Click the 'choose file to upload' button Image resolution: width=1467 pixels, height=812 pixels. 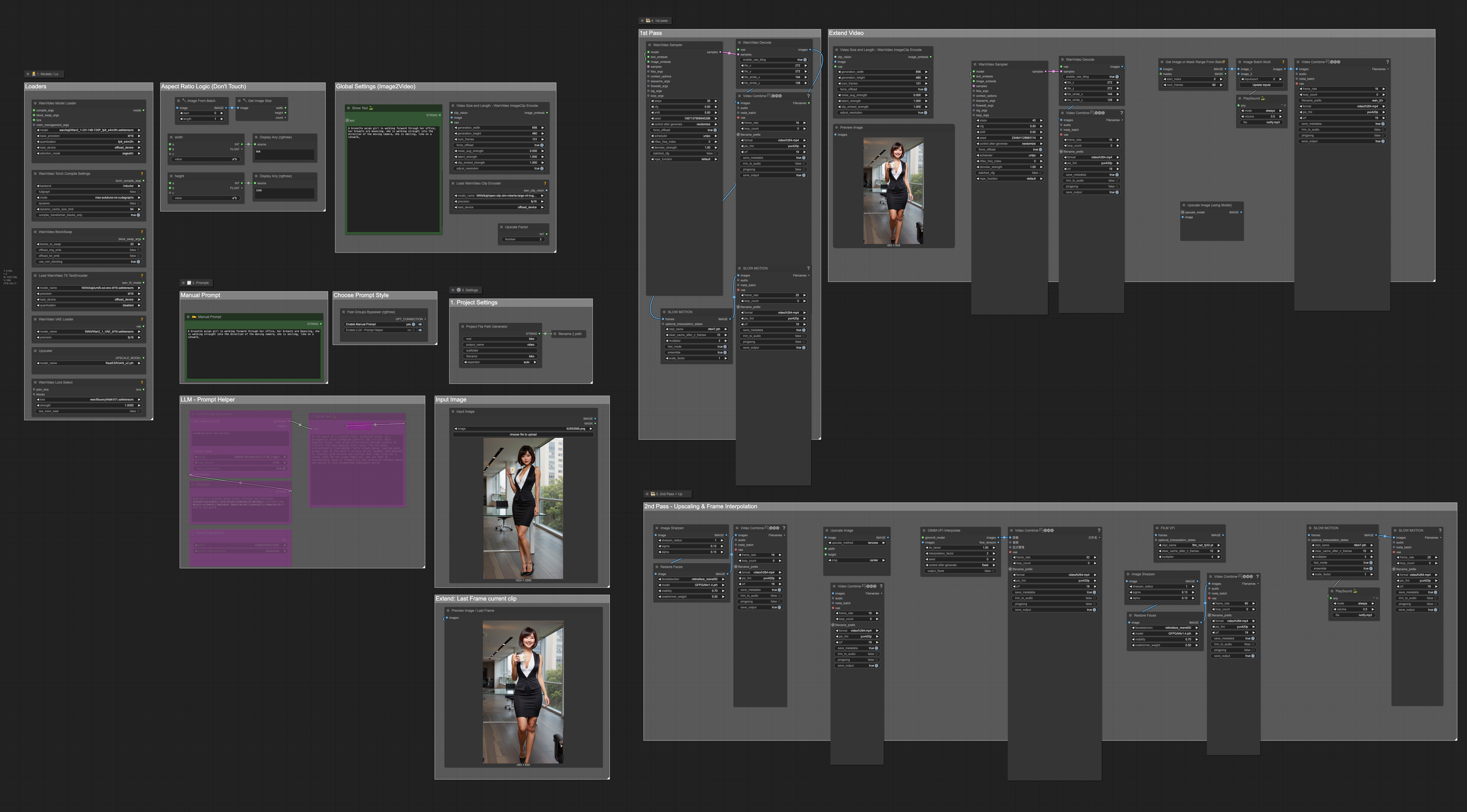tap(522, 435)
